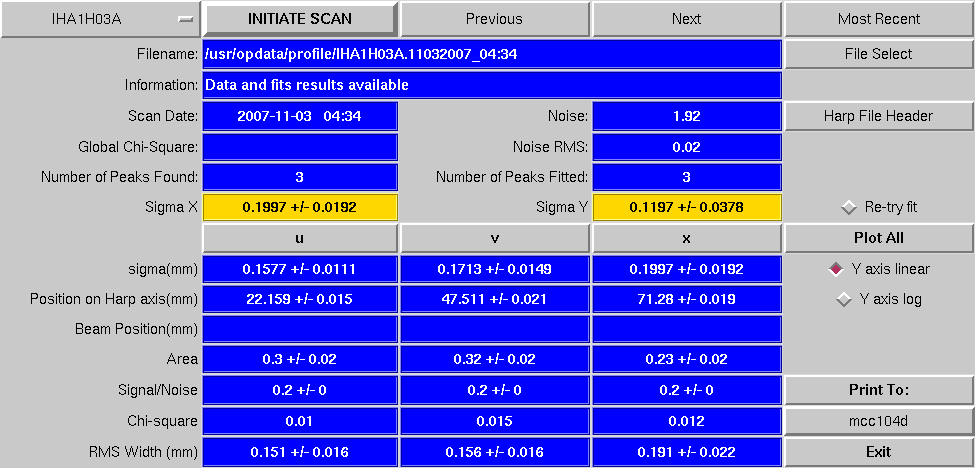
Task: Select the yellow Sigma X value field
Action: click(x=300, y=208)
